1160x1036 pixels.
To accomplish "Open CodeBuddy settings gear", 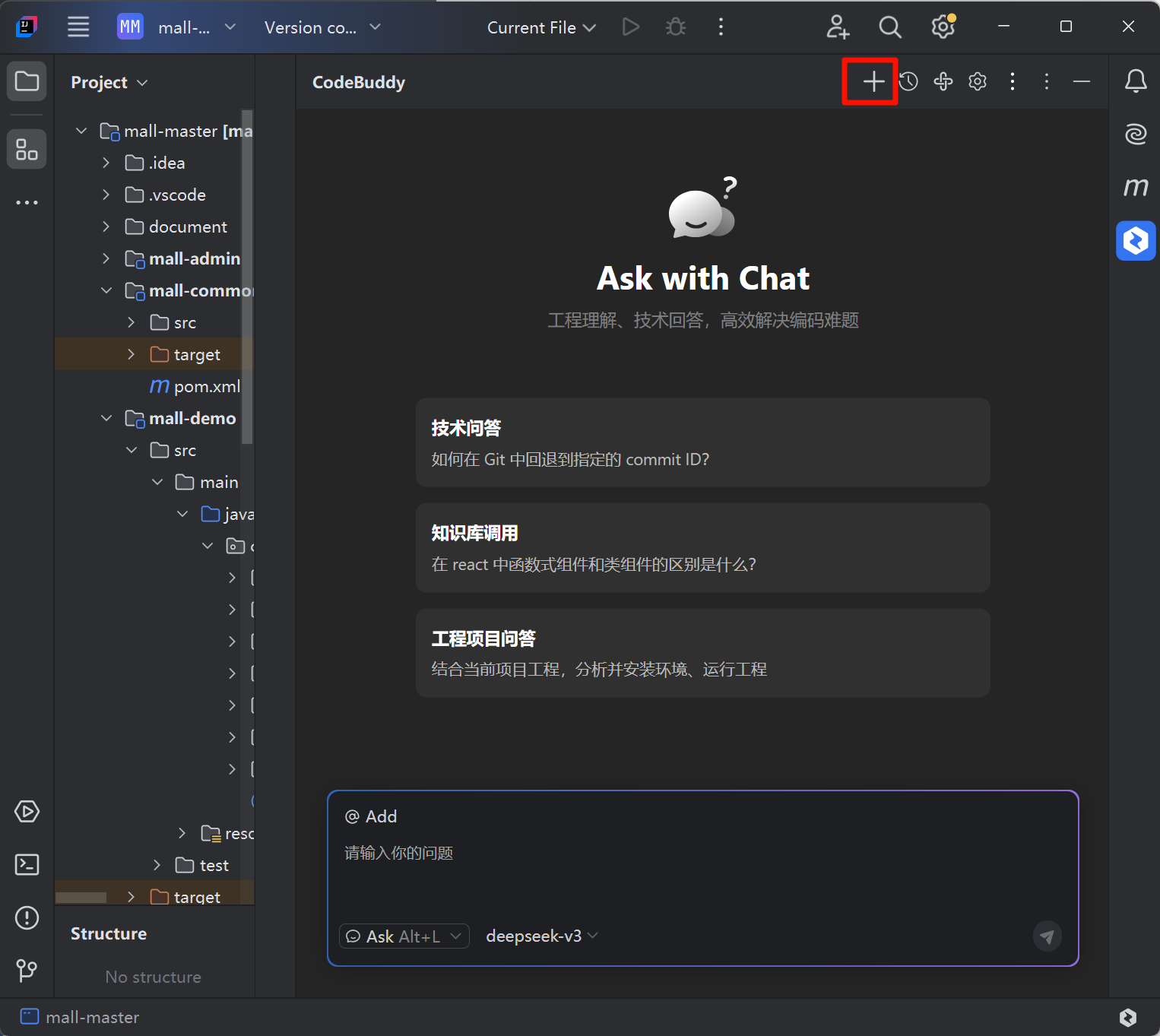I will tap(978, 81).
